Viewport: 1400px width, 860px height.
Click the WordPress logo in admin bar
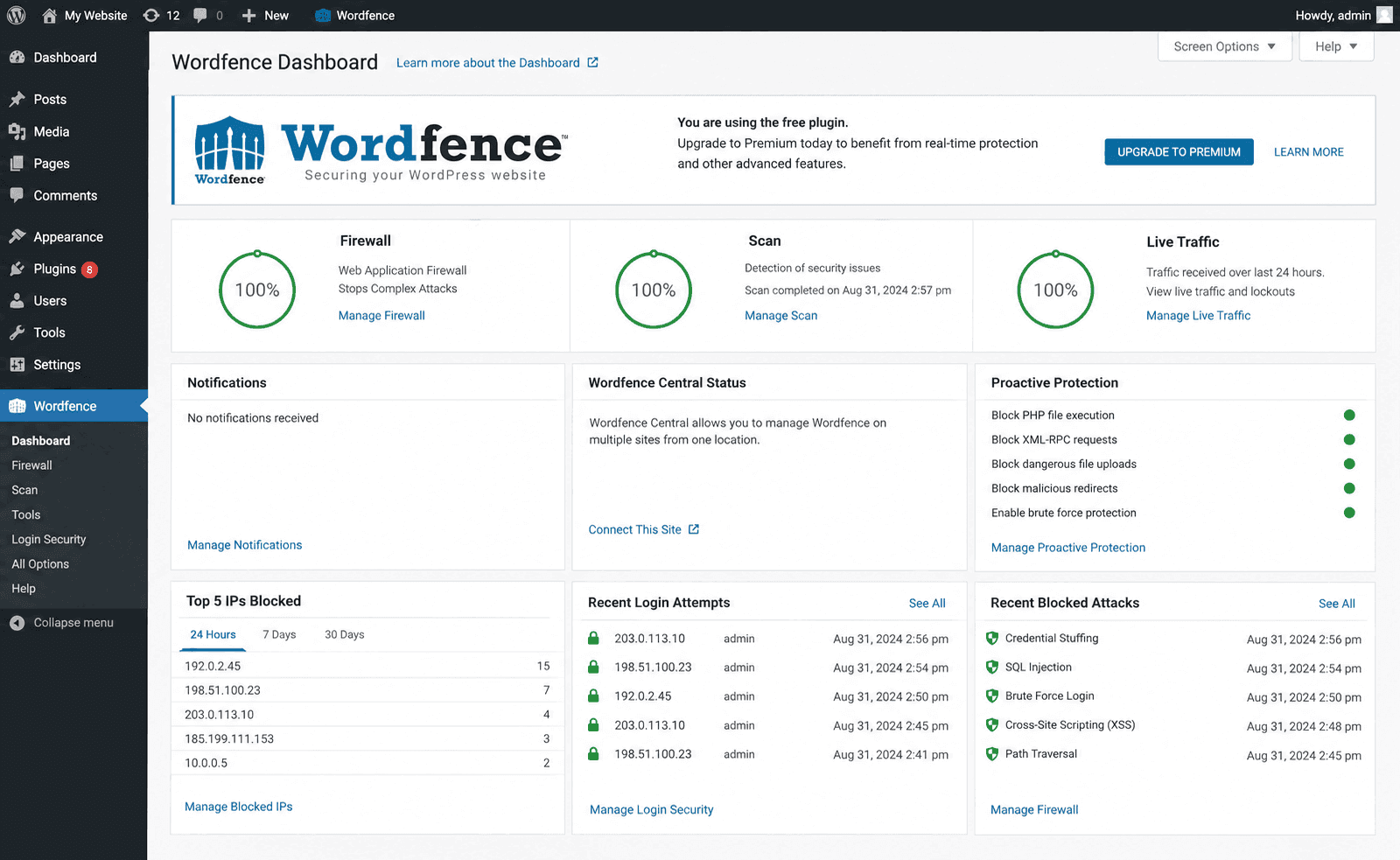click(x=17, y=15)
